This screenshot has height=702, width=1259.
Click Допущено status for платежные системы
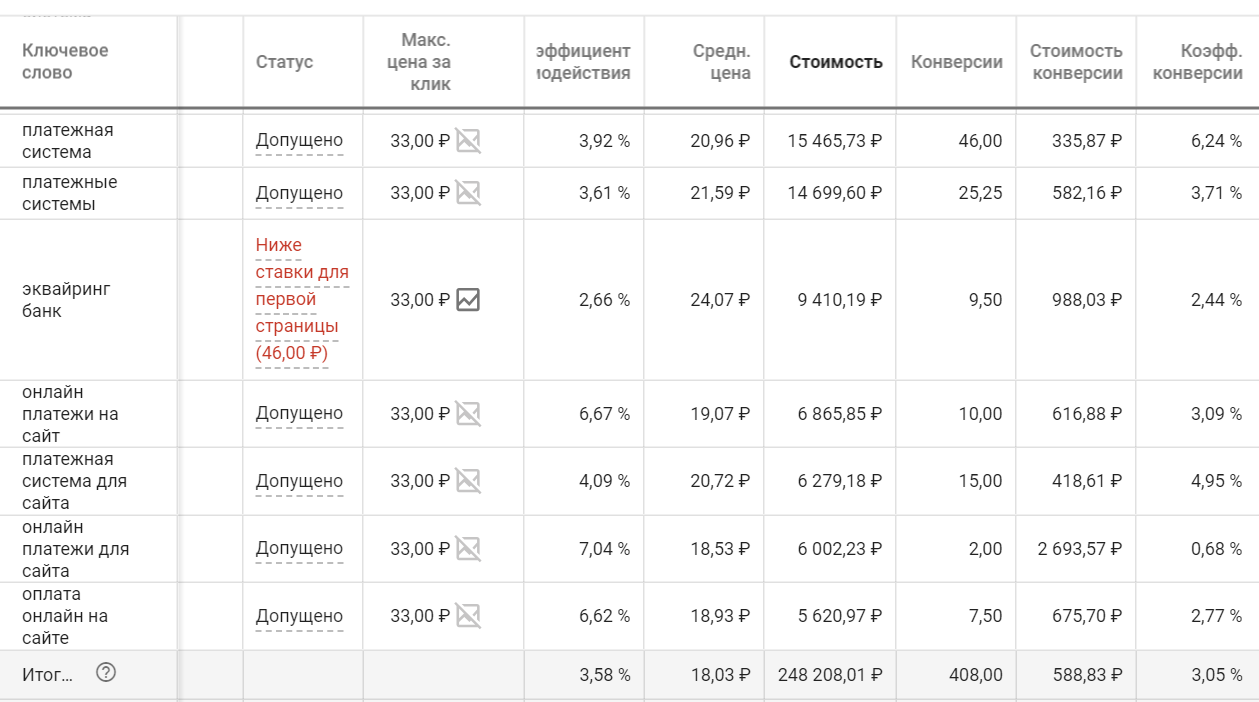click(x=299, y=193)
